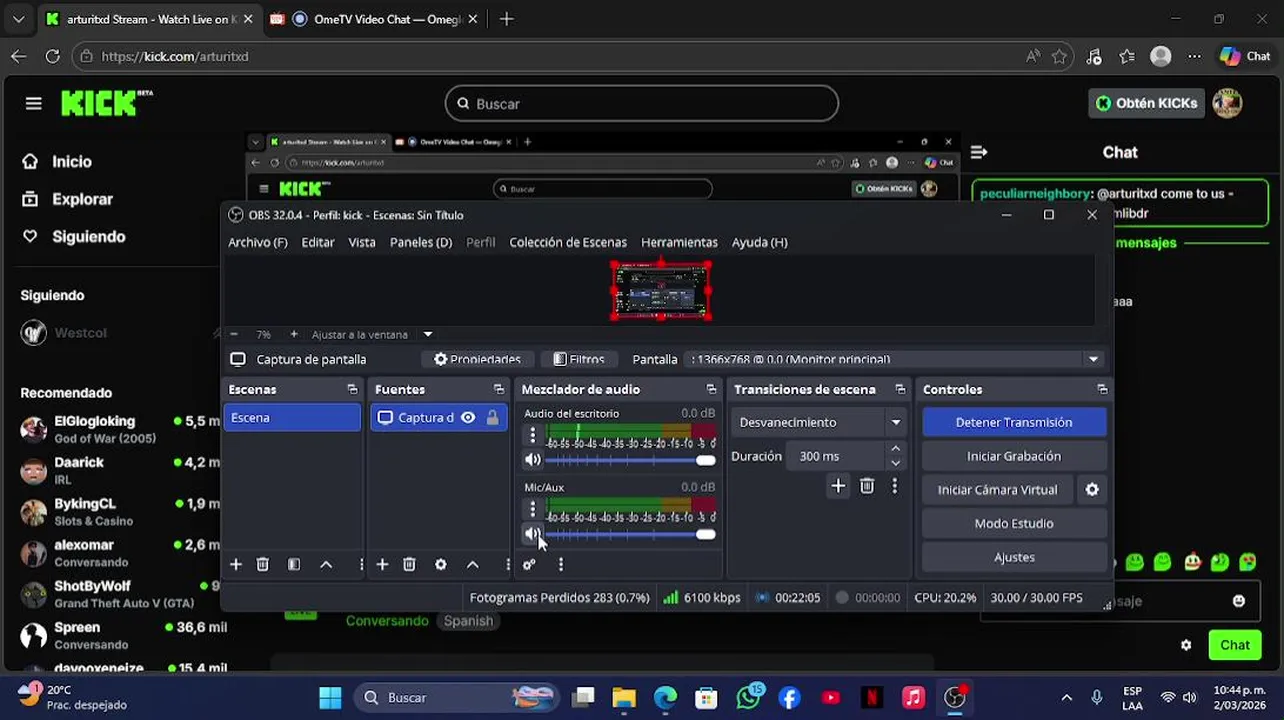Open advanced audio properties gears icon

529,565
